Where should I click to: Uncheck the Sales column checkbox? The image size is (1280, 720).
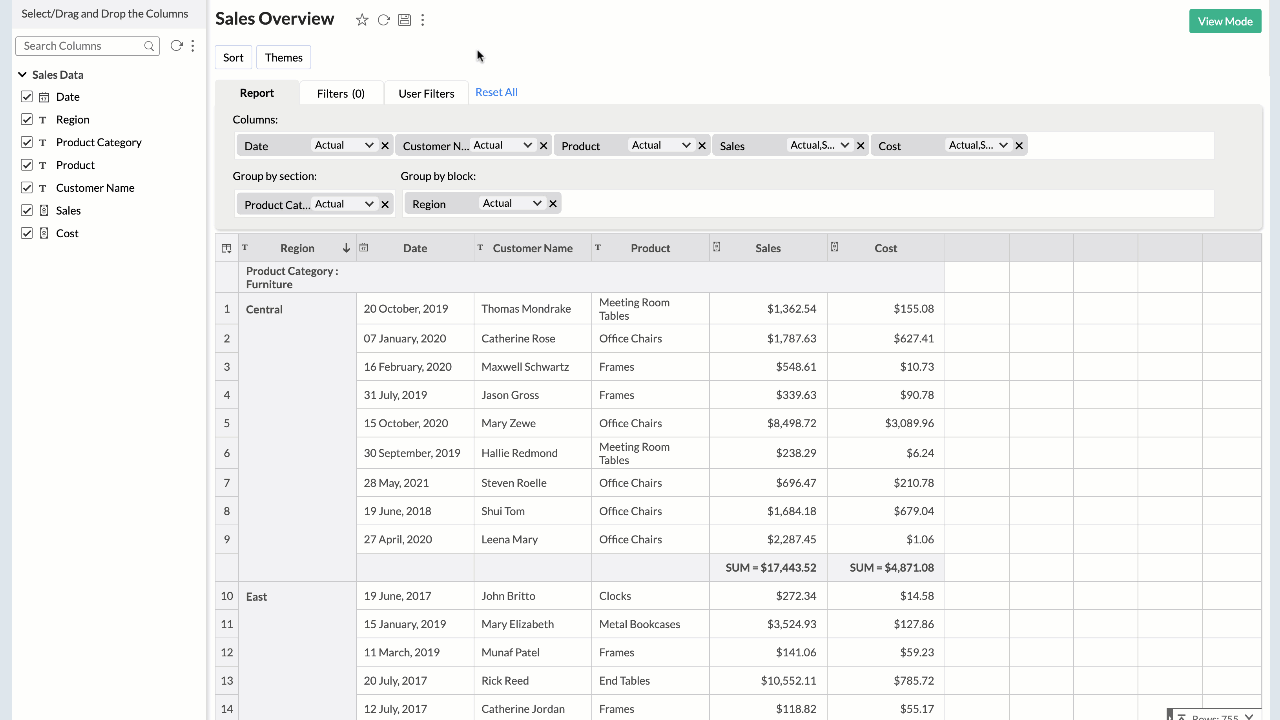(26, 210)
